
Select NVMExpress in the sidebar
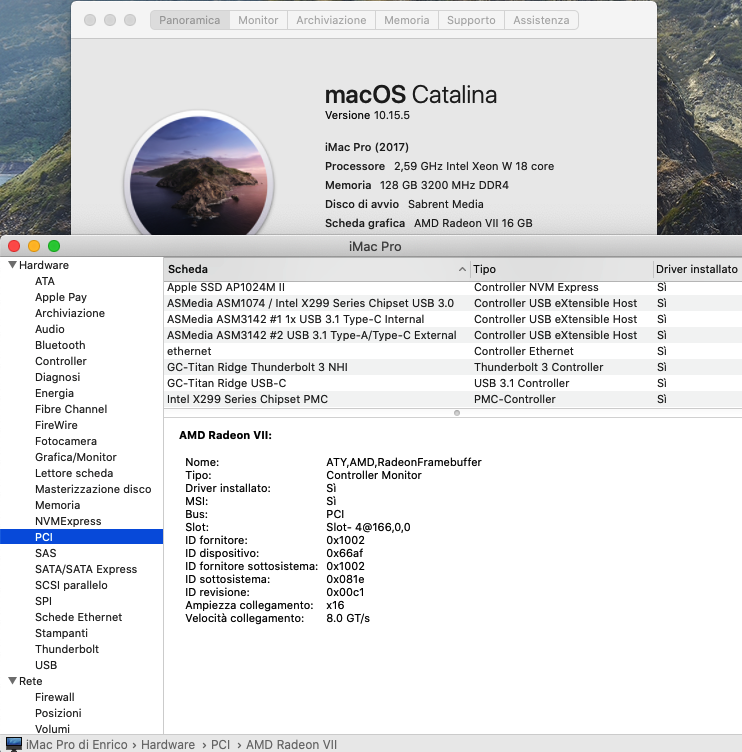pos(68,521)
